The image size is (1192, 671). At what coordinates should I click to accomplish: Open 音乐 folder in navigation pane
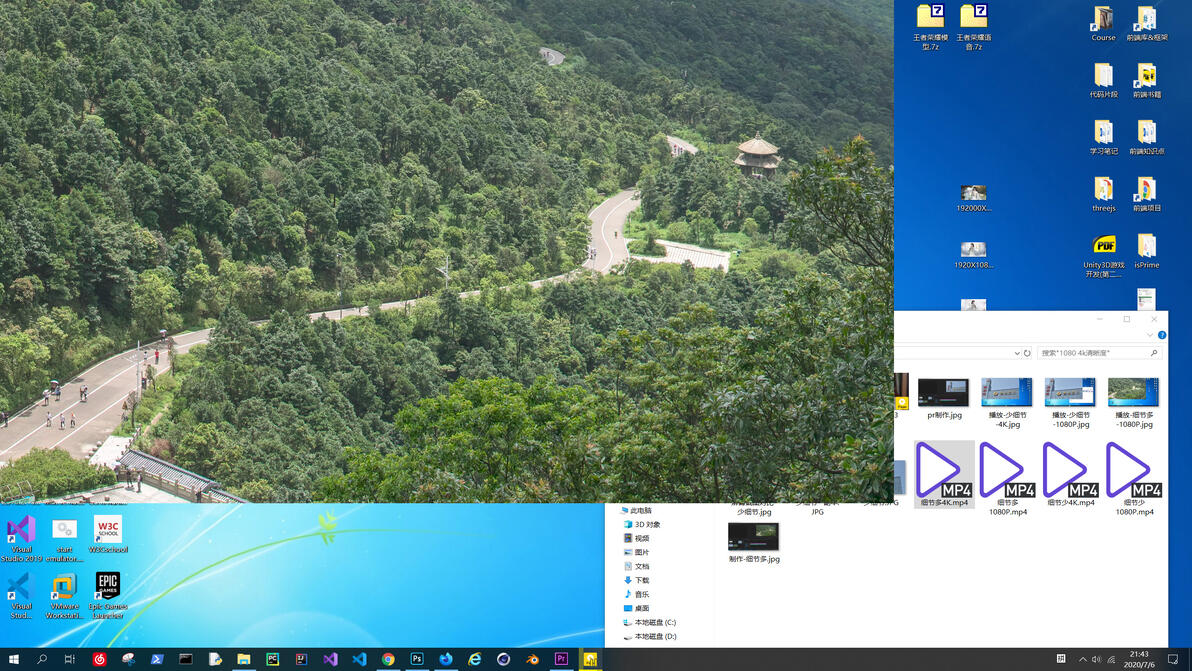(636, 594)
